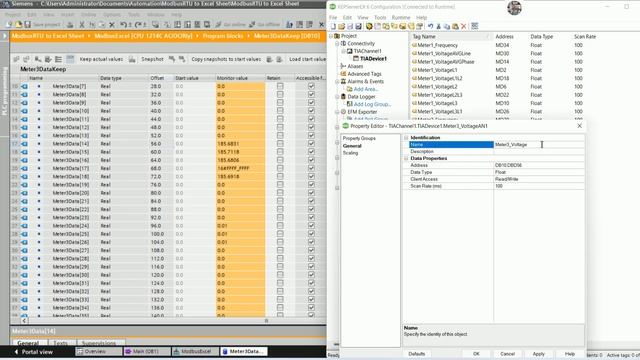This screenshot has height=360, width=640.
Task: Toggle Retain checkbox for Meter3Data[20]
Action: 280,193
